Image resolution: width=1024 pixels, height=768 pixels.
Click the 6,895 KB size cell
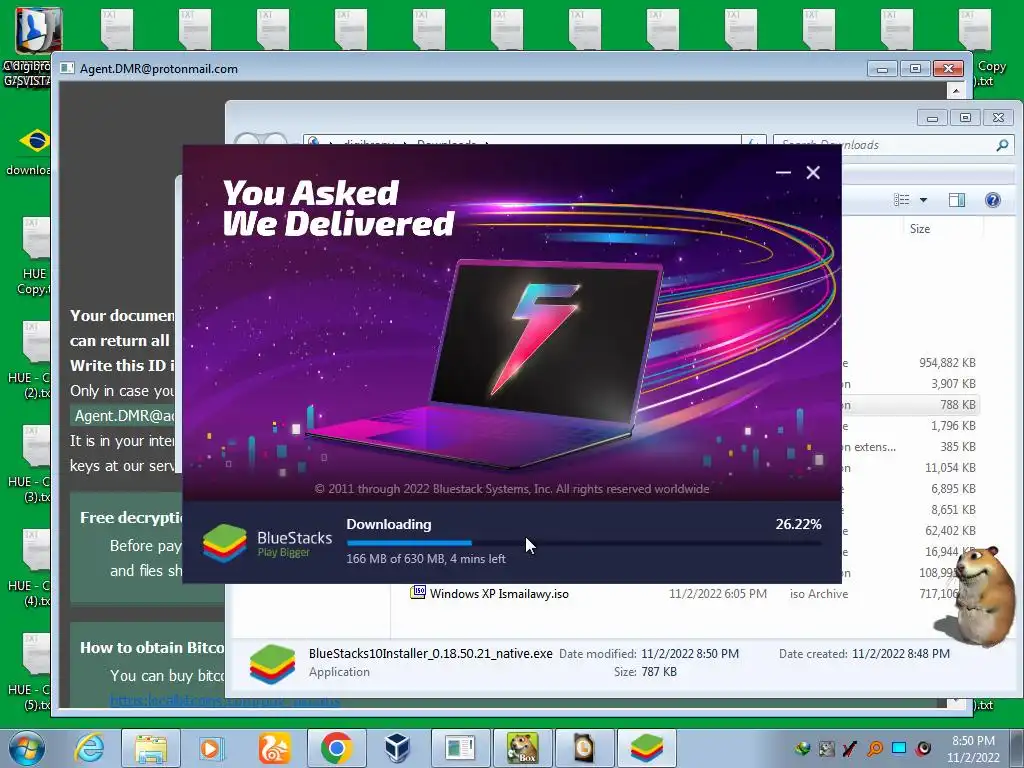pyautogui.click(x=953, y=488)
